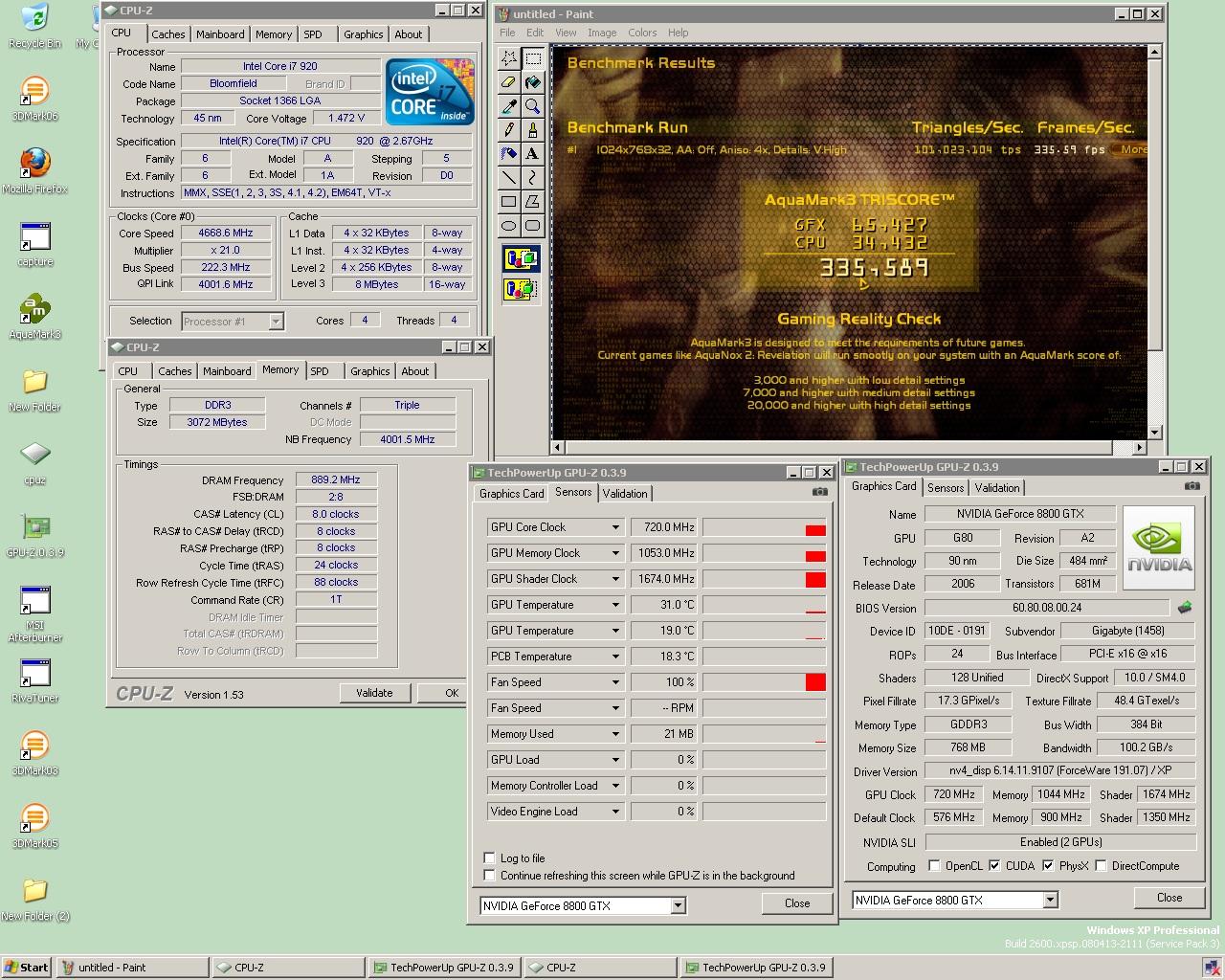1225x980 pixels.
Task: Open the GPU Core Clock sensor dropdown
Action: click(615, 527)
